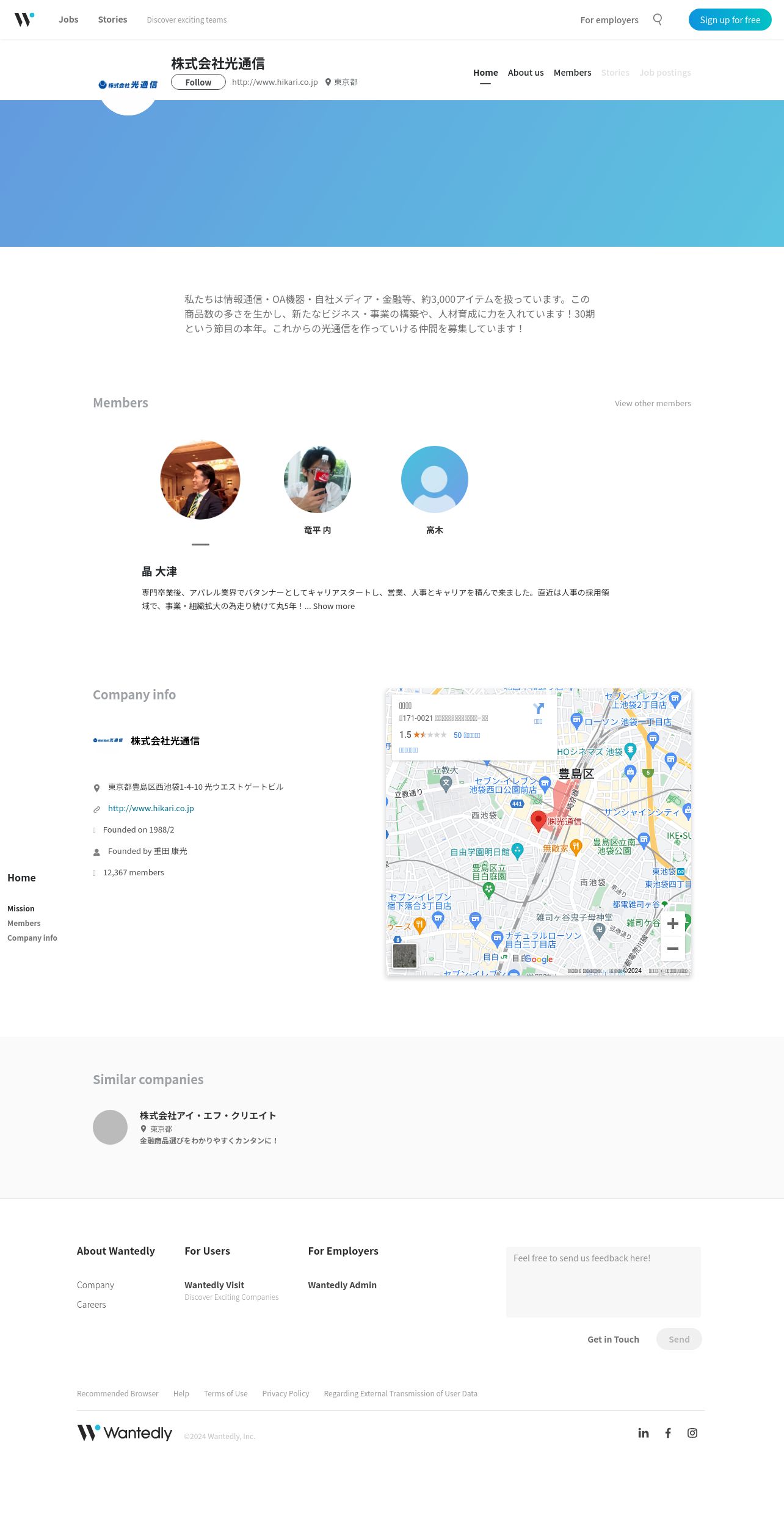Select default avatar of 高木

coord(435,479)
